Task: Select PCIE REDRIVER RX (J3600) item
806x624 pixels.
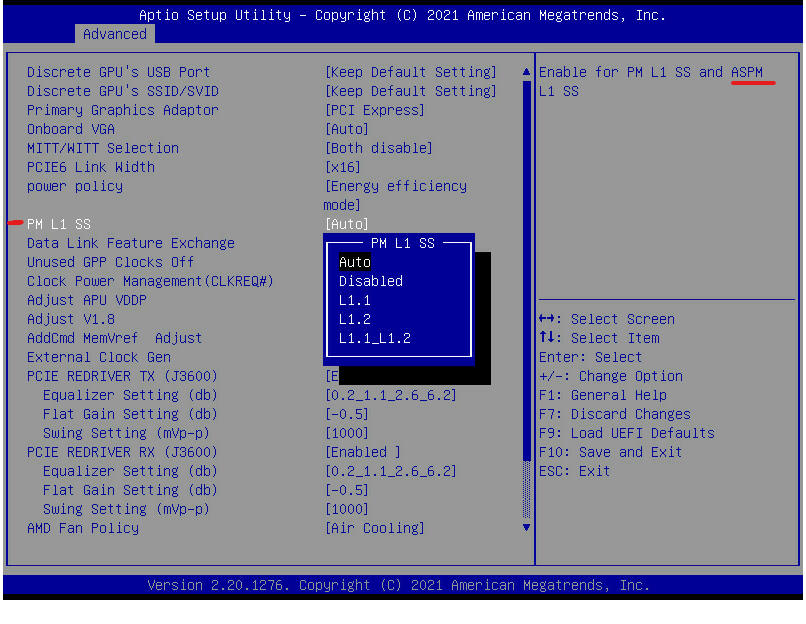Action: tap(122, 452)
